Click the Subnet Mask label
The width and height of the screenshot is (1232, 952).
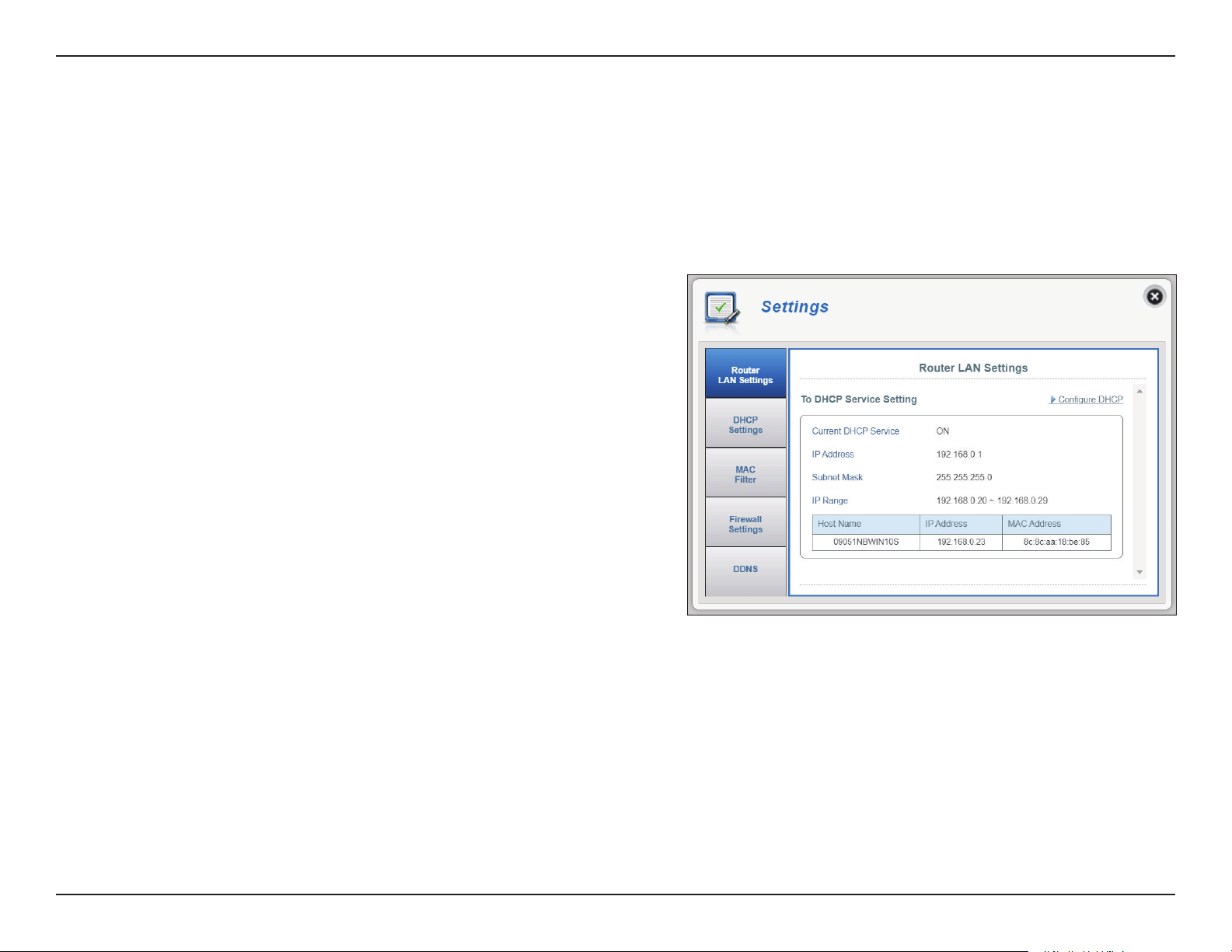[x=837, y=478]
